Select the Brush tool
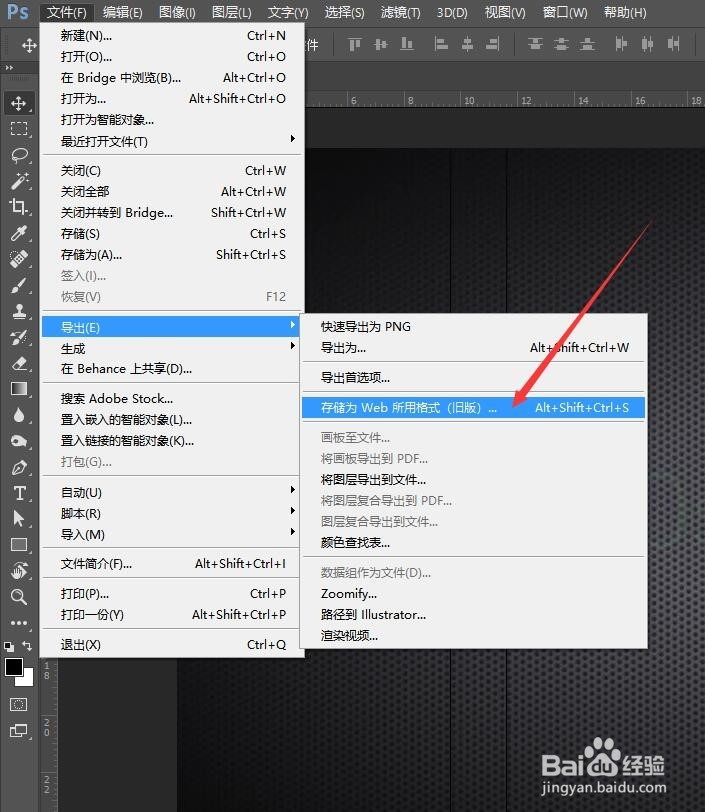 (x=19, y=285)
